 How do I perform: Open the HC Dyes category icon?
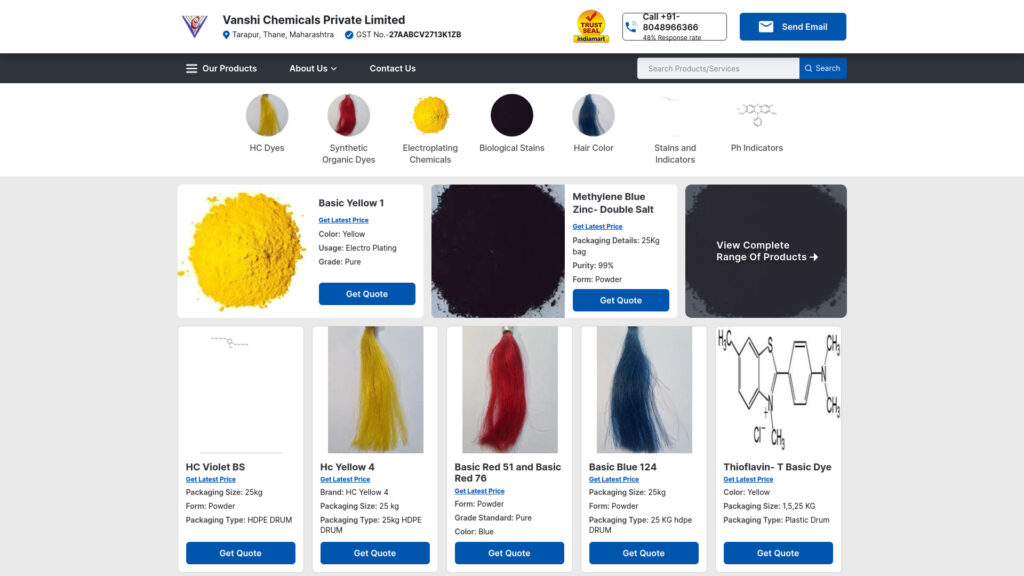(x=266, y=115)
